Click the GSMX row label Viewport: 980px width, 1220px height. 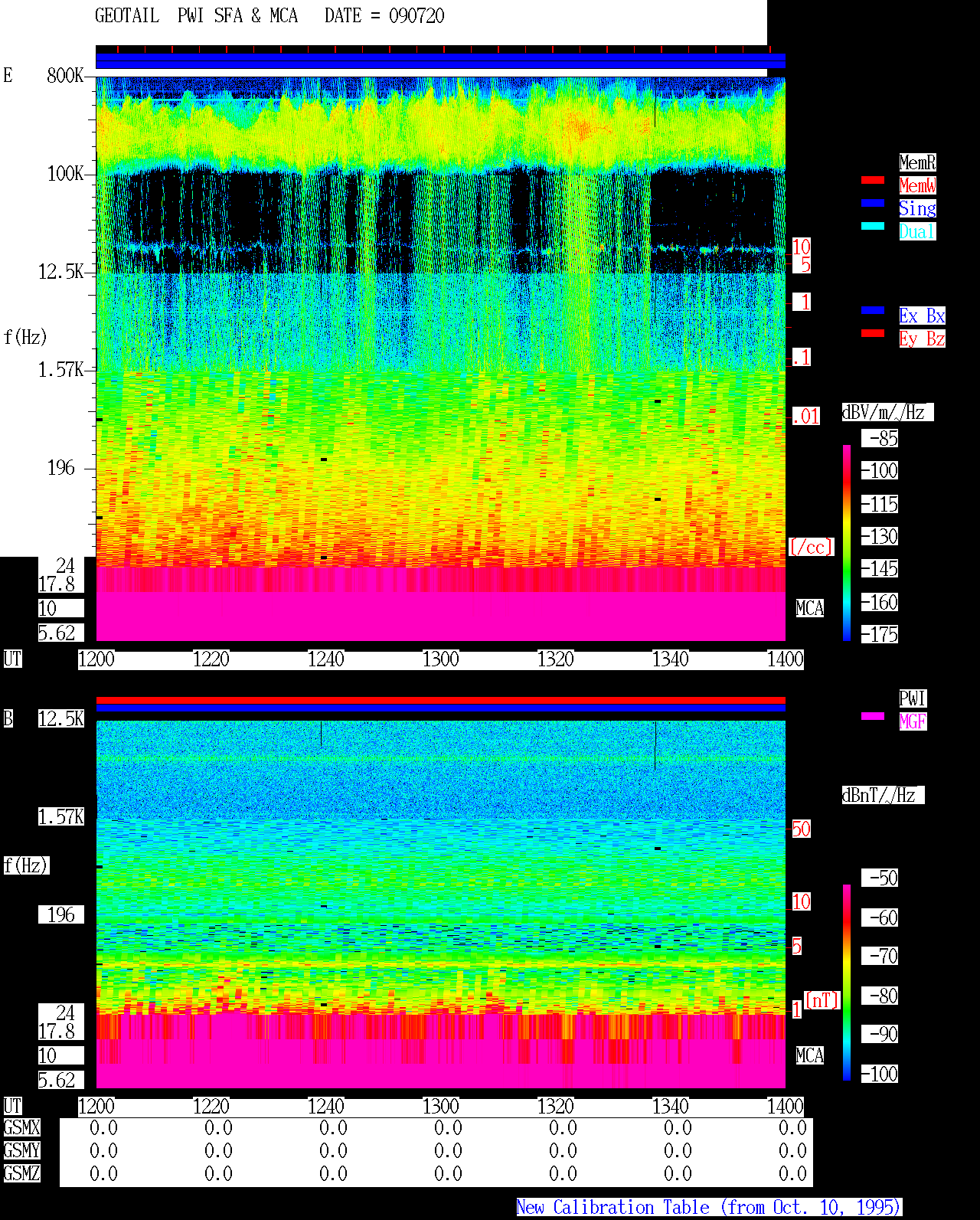(21, 1127)
